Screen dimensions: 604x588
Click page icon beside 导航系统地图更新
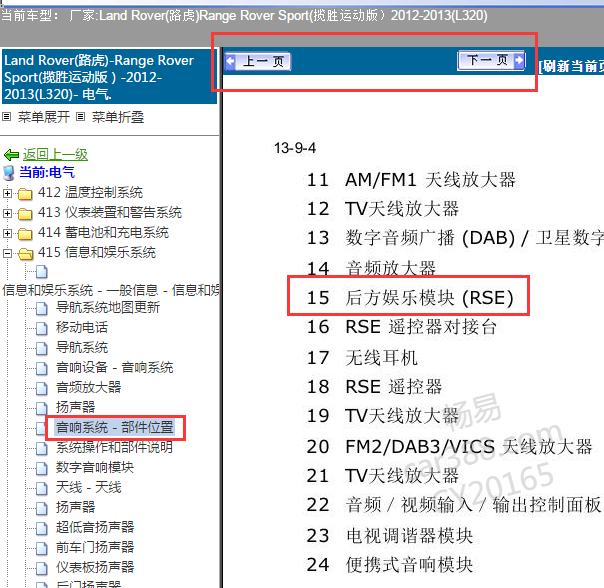click(42, 308)
